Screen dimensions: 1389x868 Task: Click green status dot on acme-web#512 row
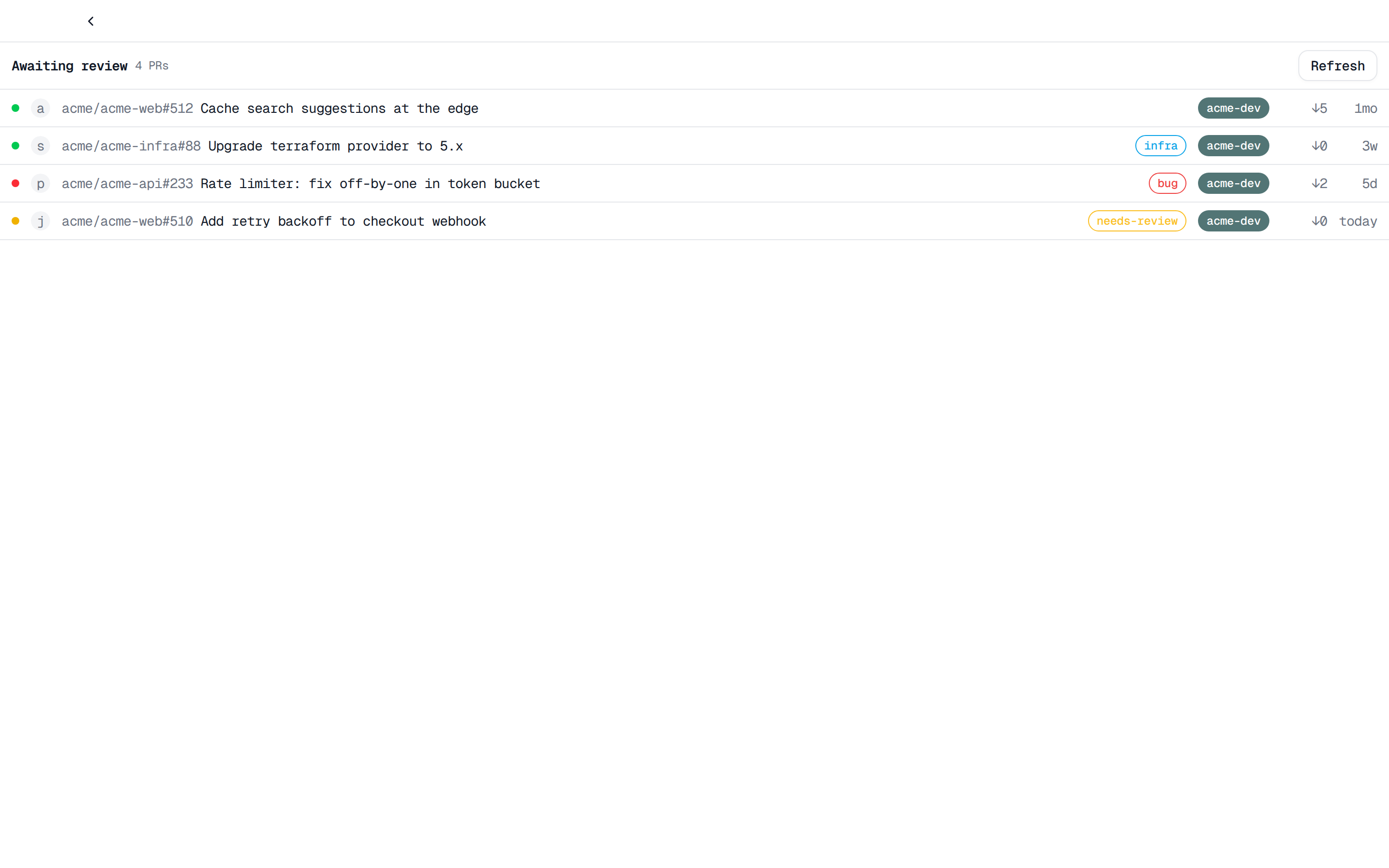click(x=15, y=108)
